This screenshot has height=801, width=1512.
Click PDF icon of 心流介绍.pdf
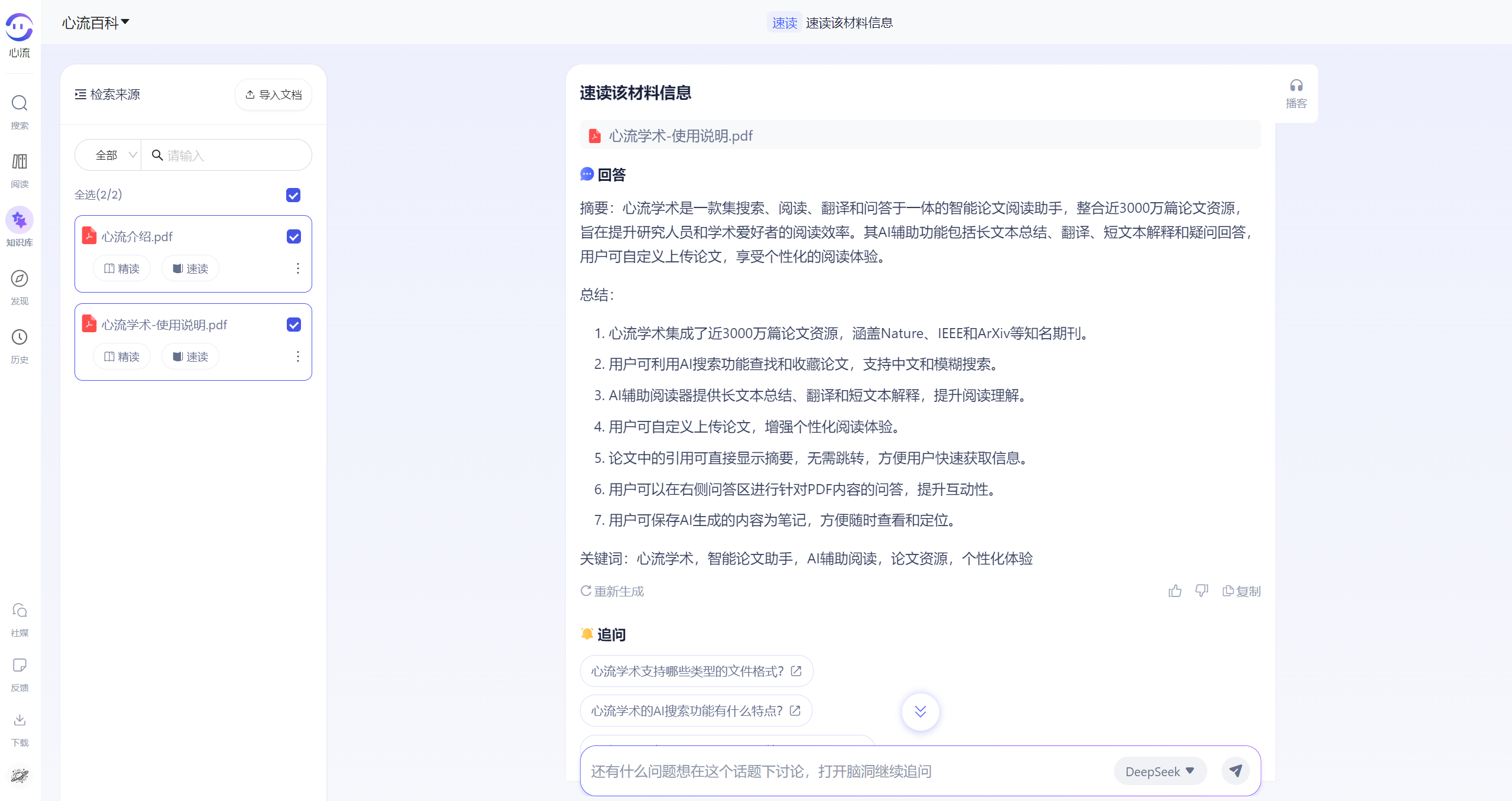pos(89,235)
